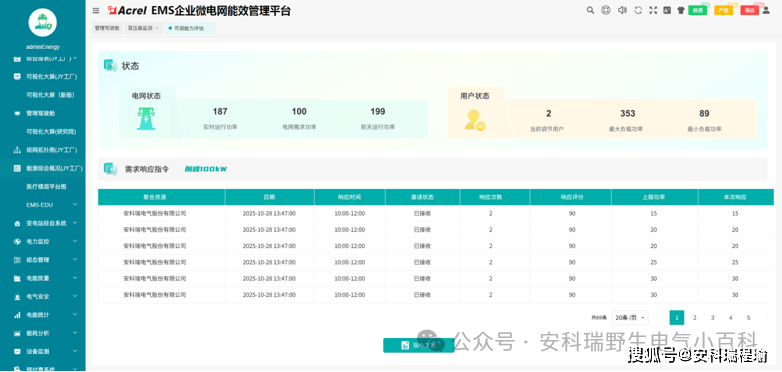782x372 pixels.
Task: Click the icon beside 状态 heading
Action: click(x=110, y=65)
